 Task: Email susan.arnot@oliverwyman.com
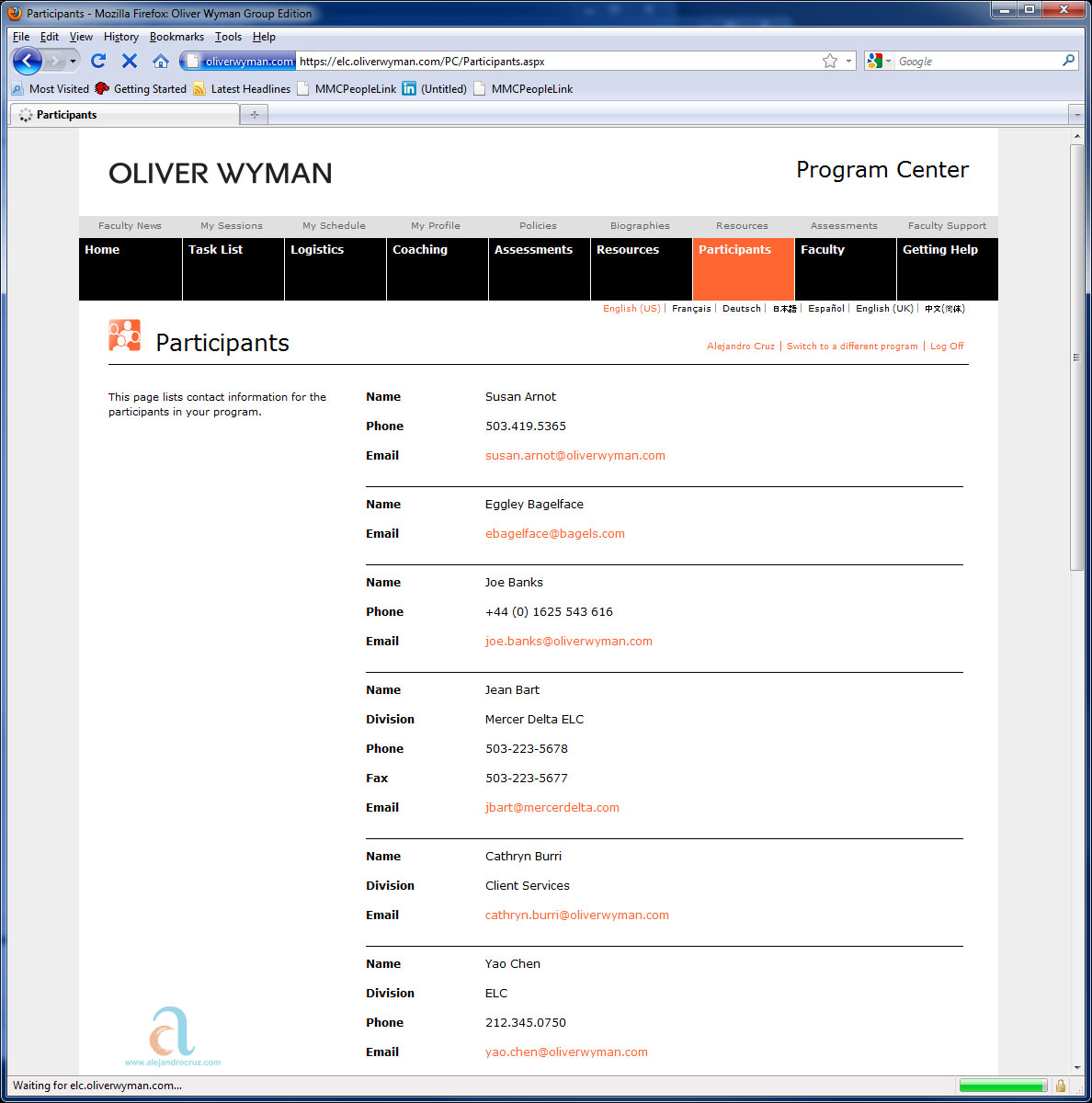point(575,456)
